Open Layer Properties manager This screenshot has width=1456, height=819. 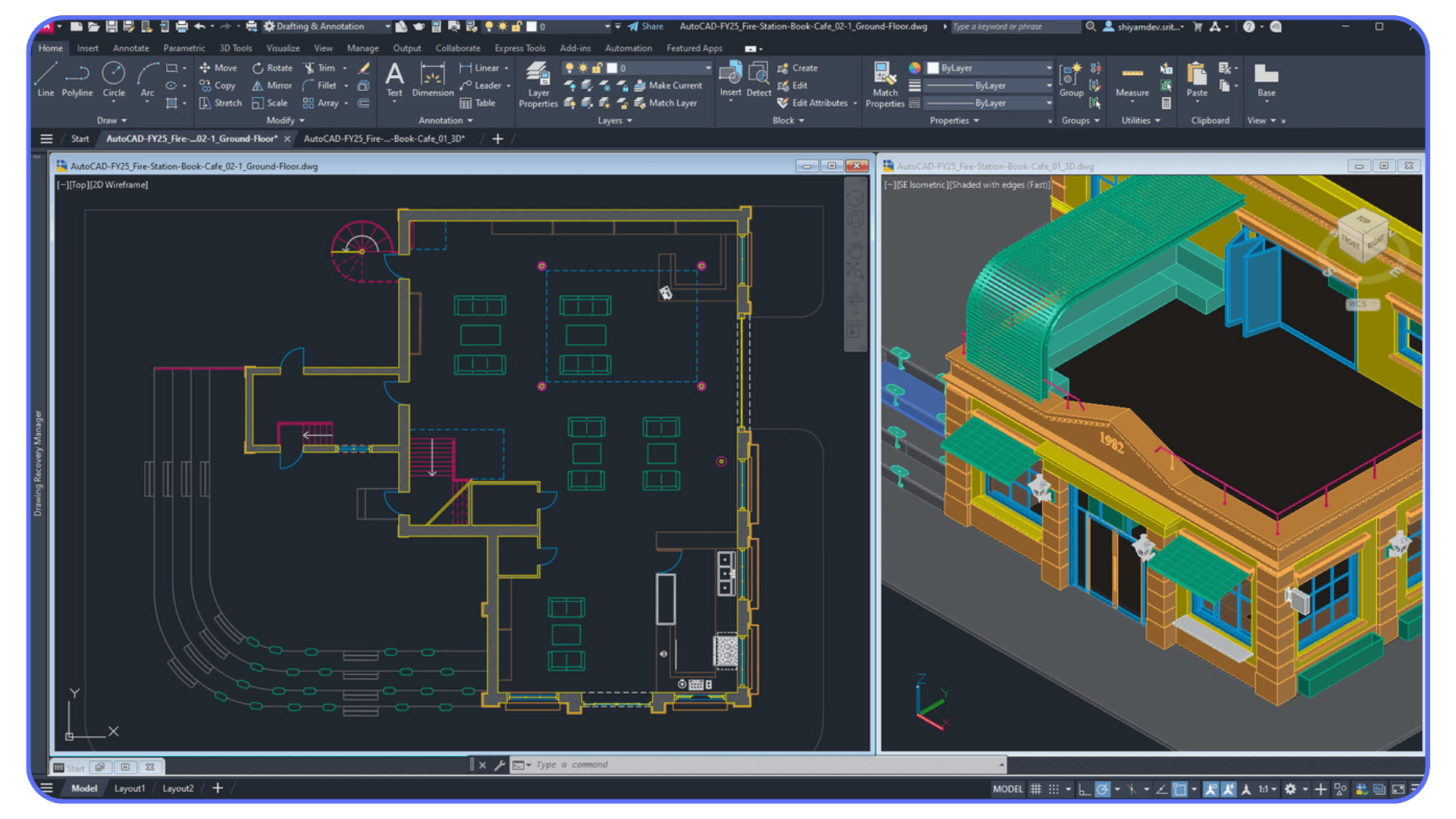(x=538, y=83)
